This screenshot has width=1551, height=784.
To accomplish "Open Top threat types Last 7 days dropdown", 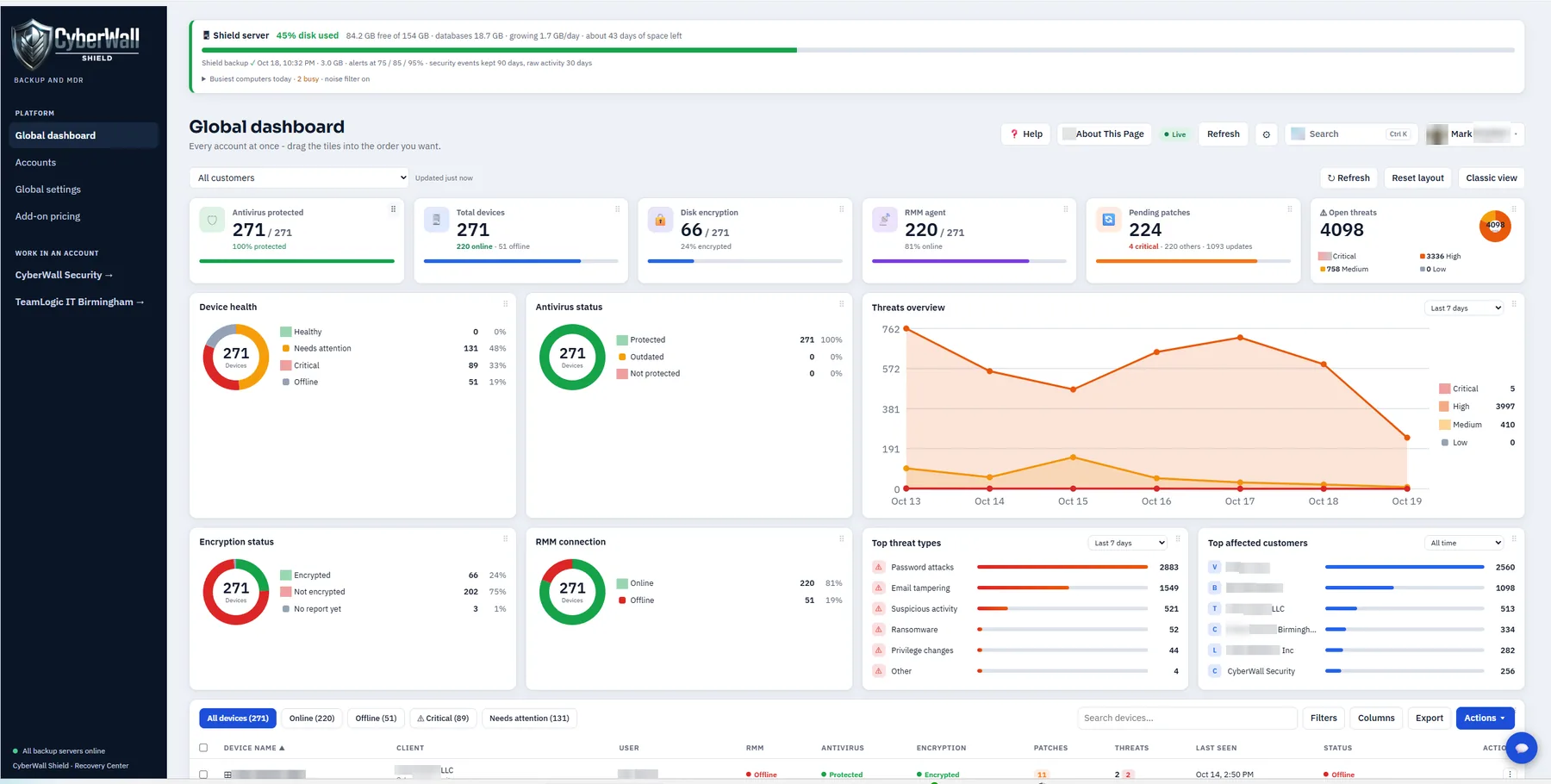I will [1128, 544].
